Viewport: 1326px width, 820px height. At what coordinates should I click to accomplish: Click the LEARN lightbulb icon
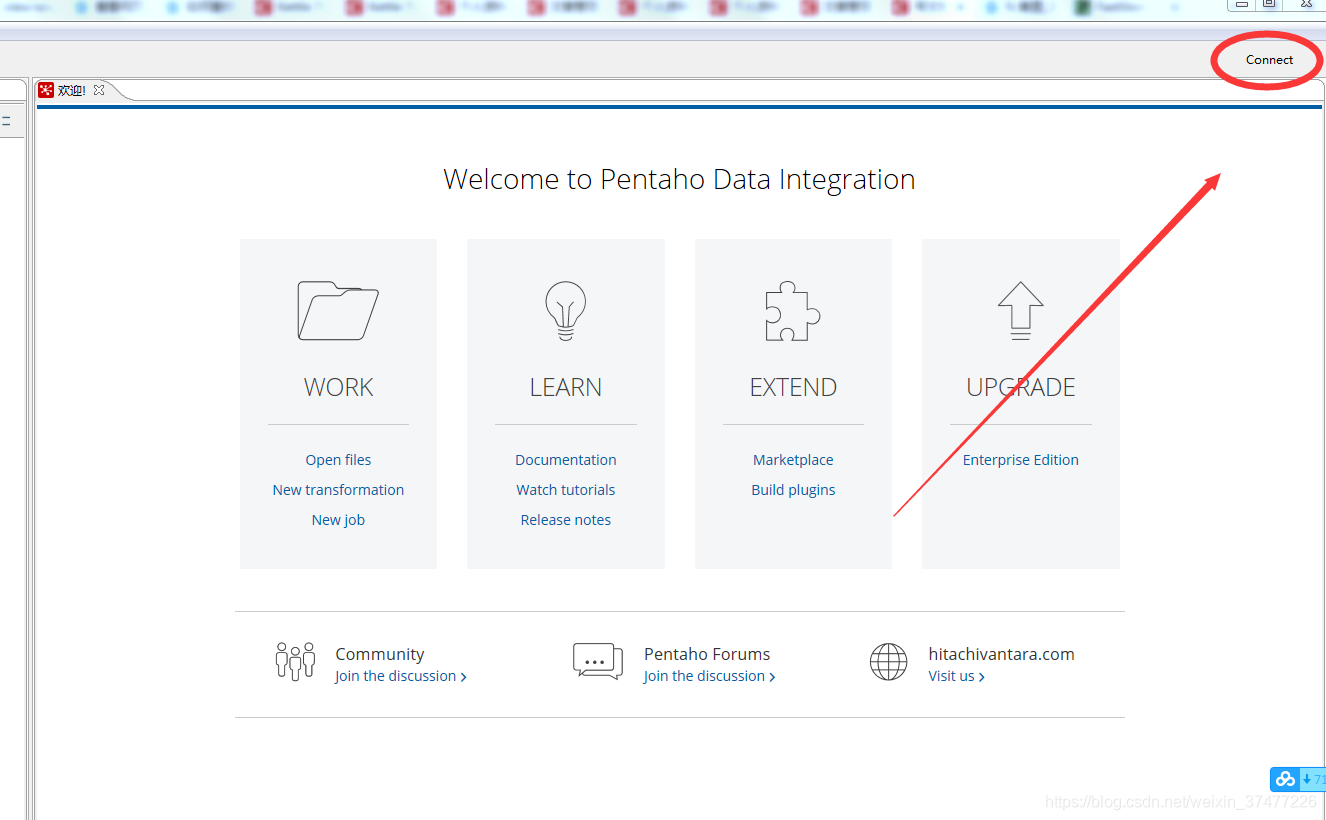pyautogui.click(x=565, y=311)
